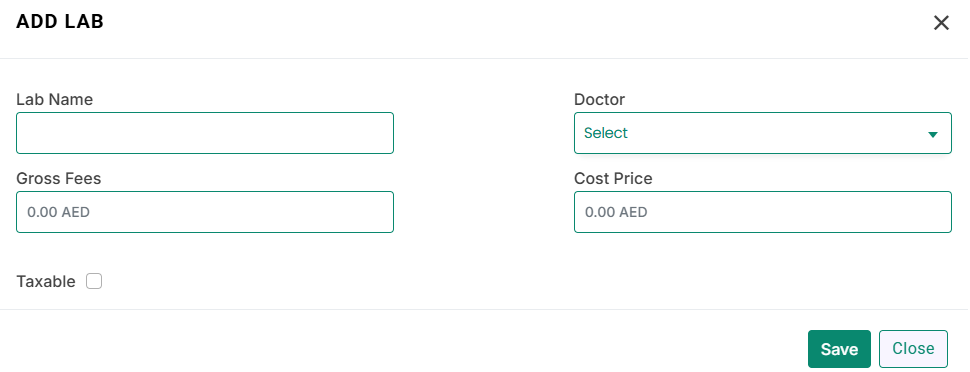The image size is (970, 372).
Task: Click the Taxable label text
Action: click(46, 282)
